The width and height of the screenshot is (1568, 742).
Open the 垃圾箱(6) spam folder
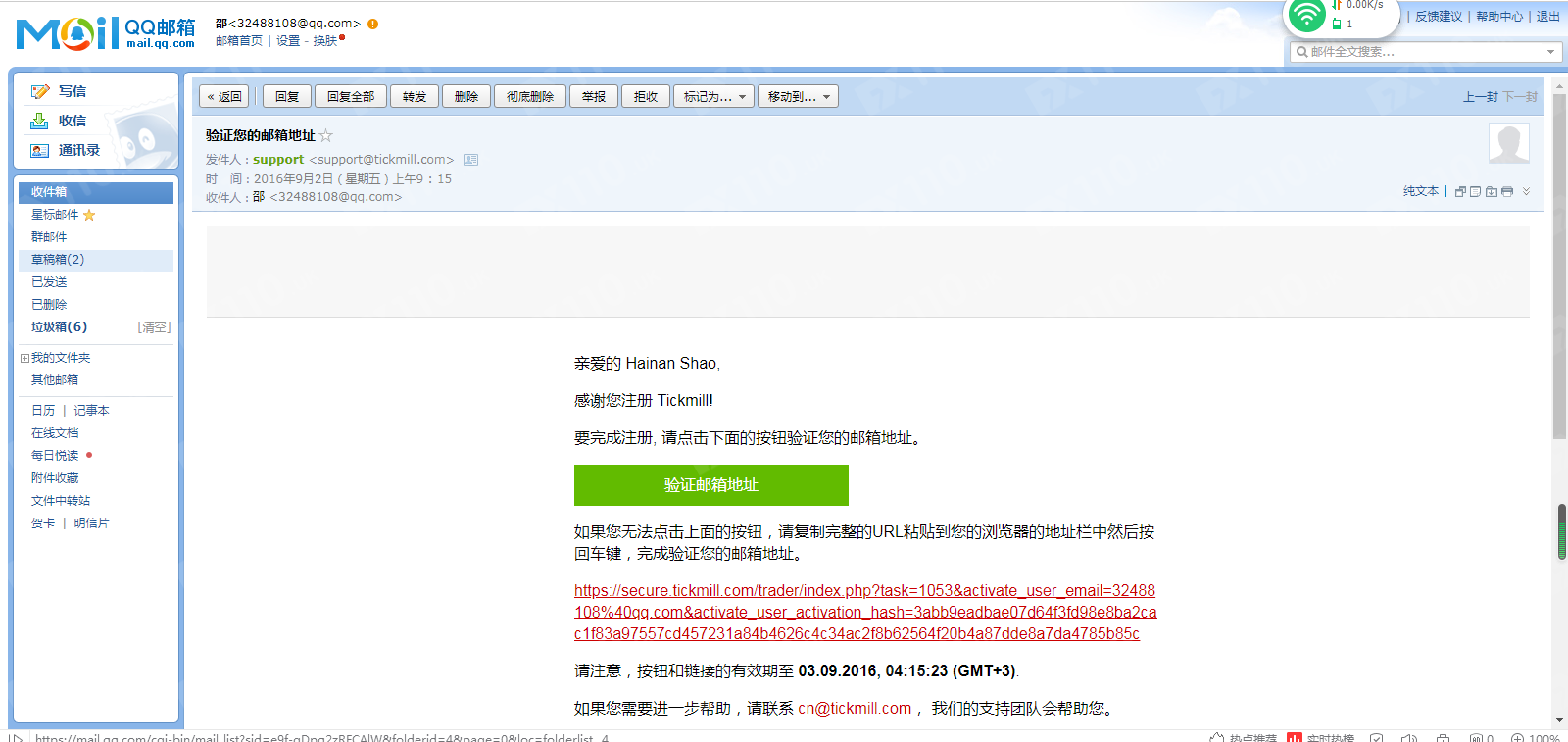click(x=59, y=327)
